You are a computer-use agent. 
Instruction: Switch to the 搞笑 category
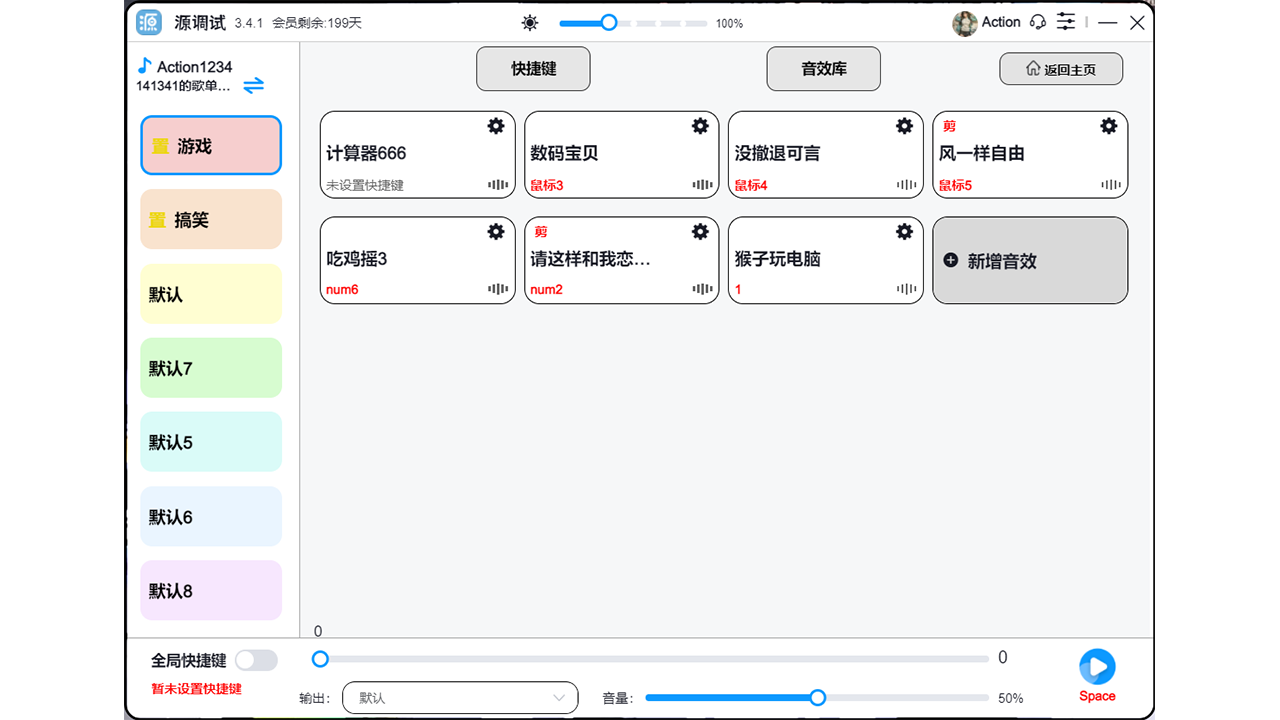click(x=210, y=219)
